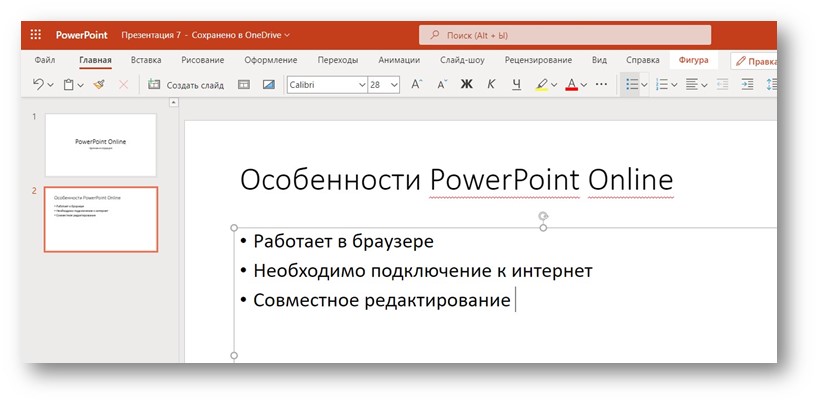Image resolution: width=819 pixels, height=405 pixels.
Task: Click the Поиск search box
Action: pyautogui.click(x=565, y=36)
